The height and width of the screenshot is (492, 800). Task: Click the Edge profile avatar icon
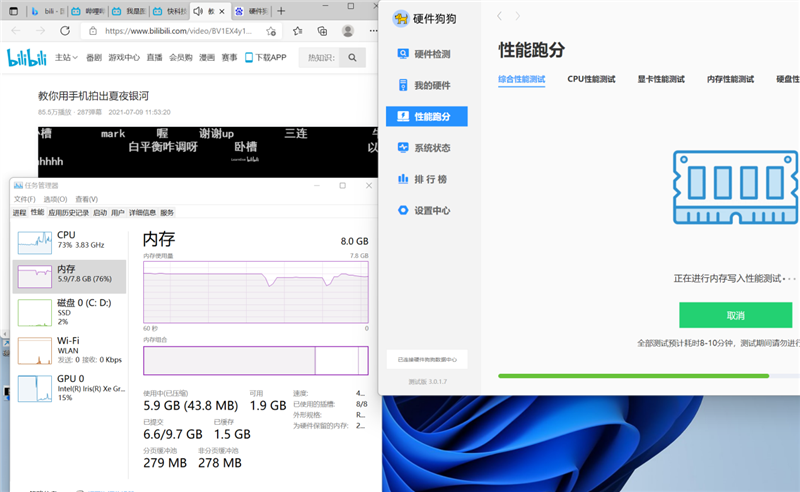coord(348,31)
